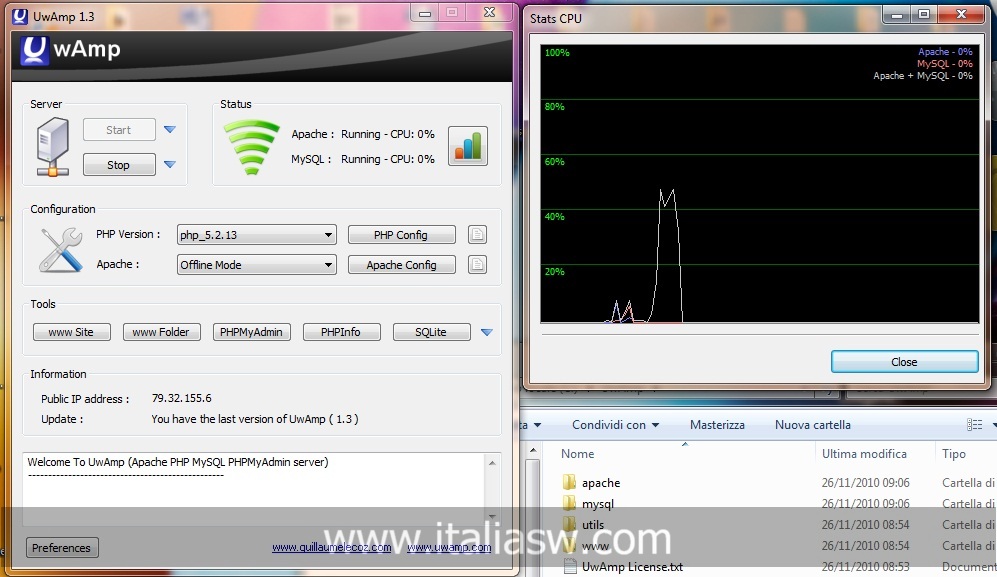
Task: Click the public IP address 79.32.155.6
Action: click(x=182, y=398)
